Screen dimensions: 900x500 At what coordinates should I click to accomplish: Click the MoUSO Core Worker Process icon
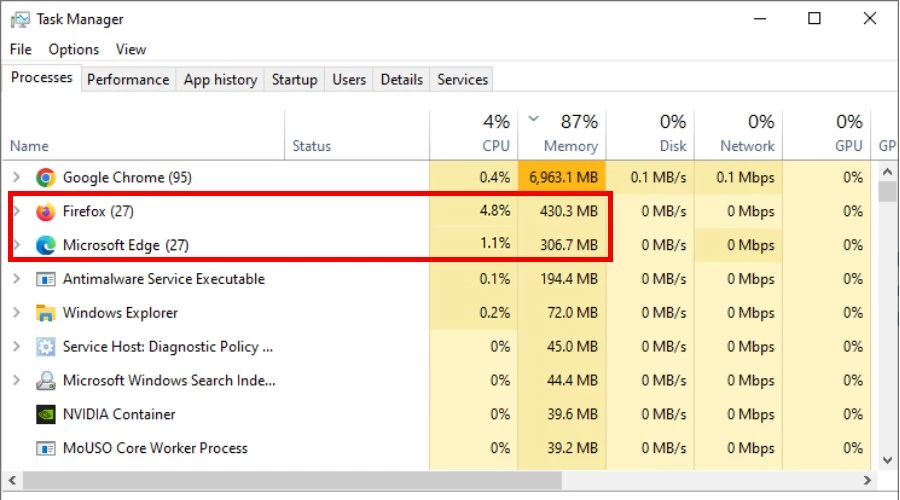tap(45, 448)
